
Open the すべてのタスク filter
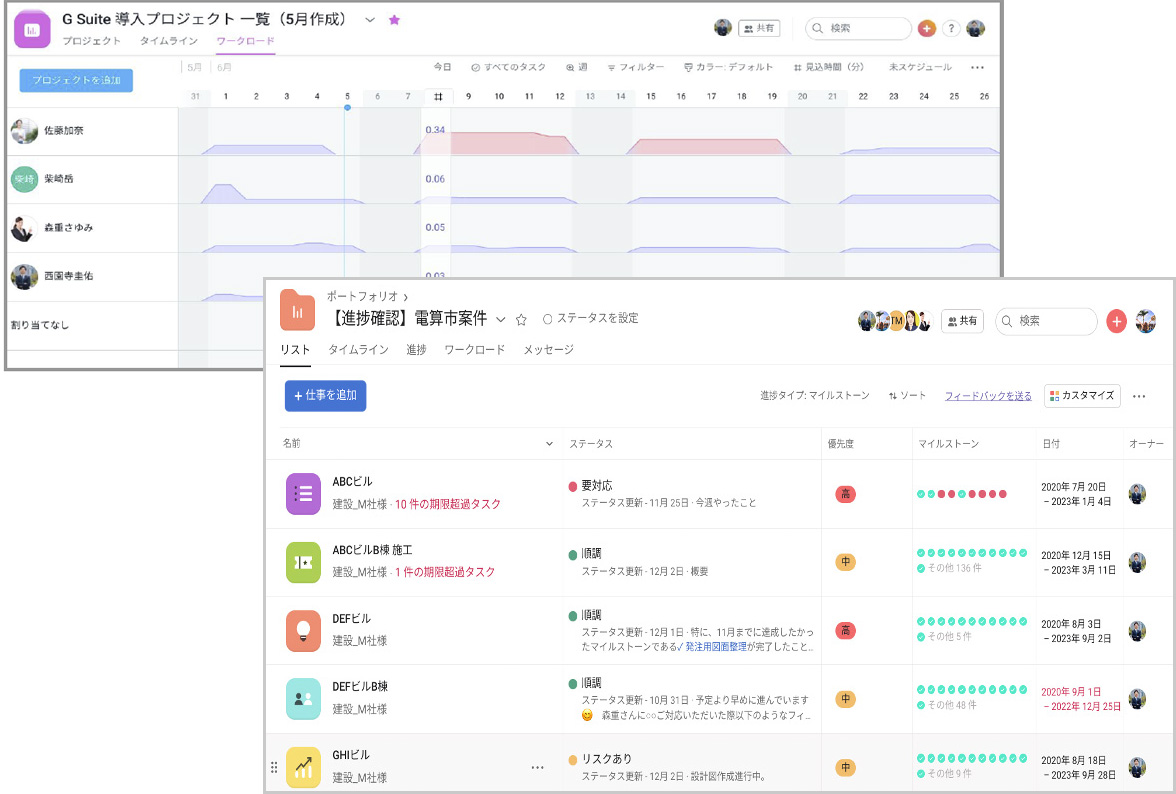click(x=508, y=67)
